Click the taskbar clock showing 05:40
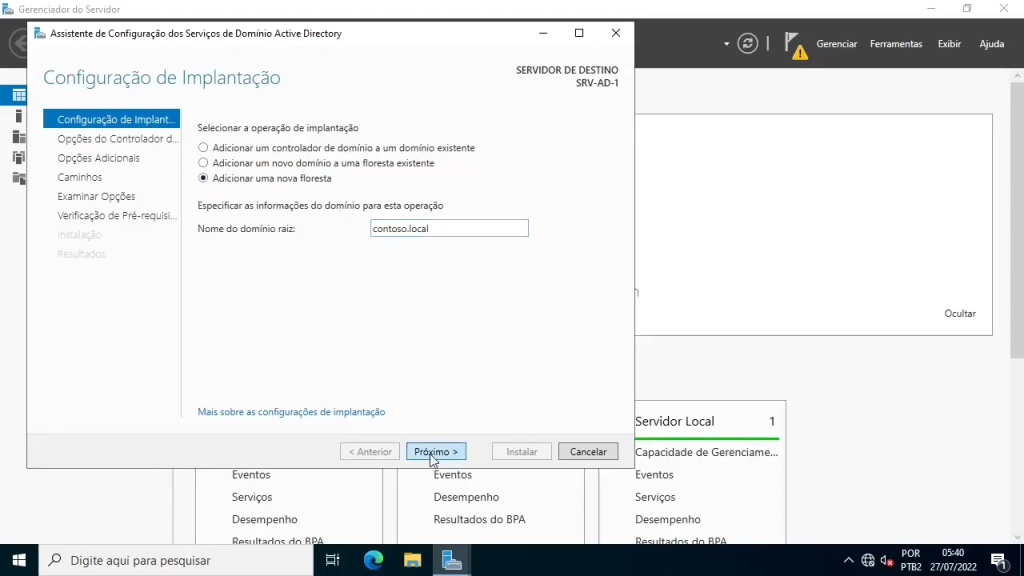This screenshot has height=576, width=1024. coord(953,560)
